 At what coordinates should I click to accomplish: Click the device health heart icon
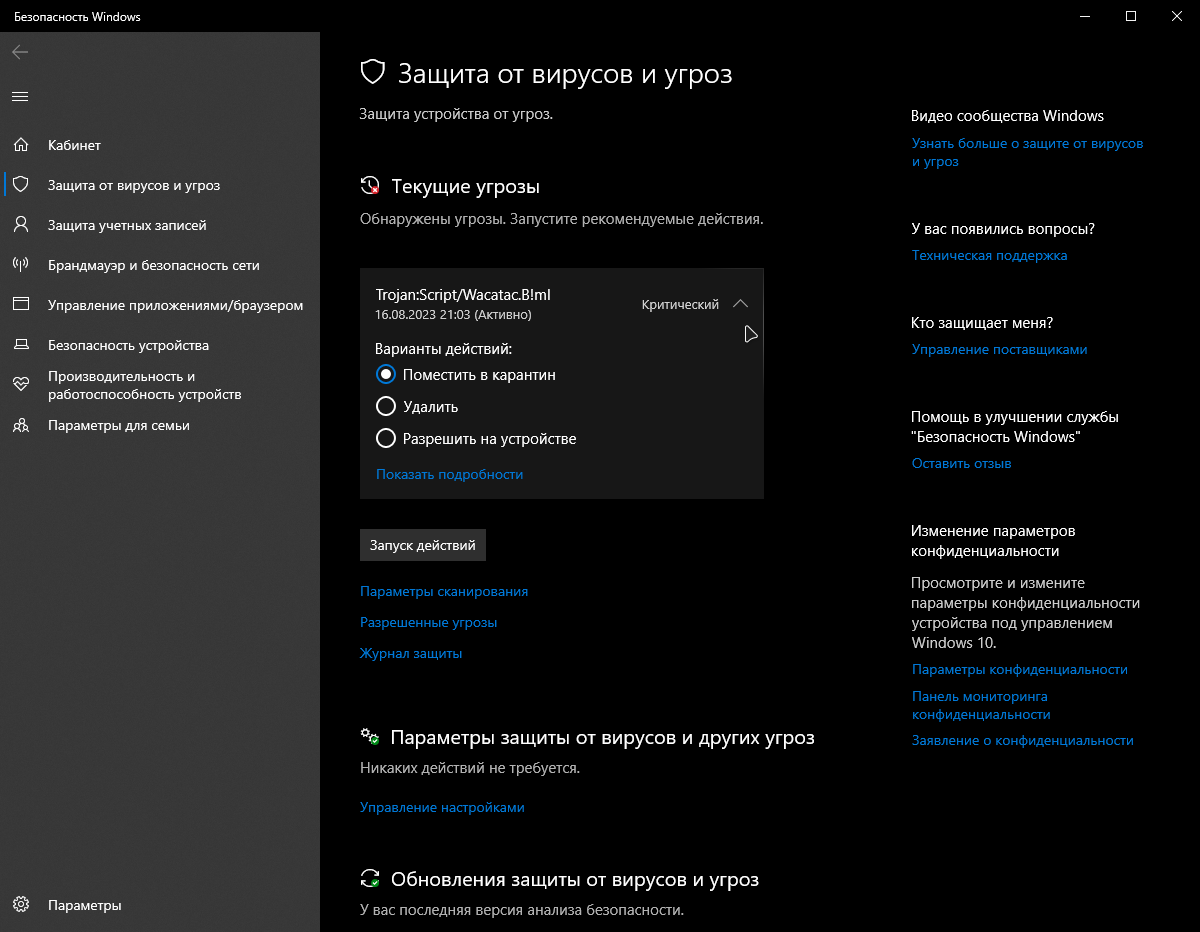tap(20, 385)
